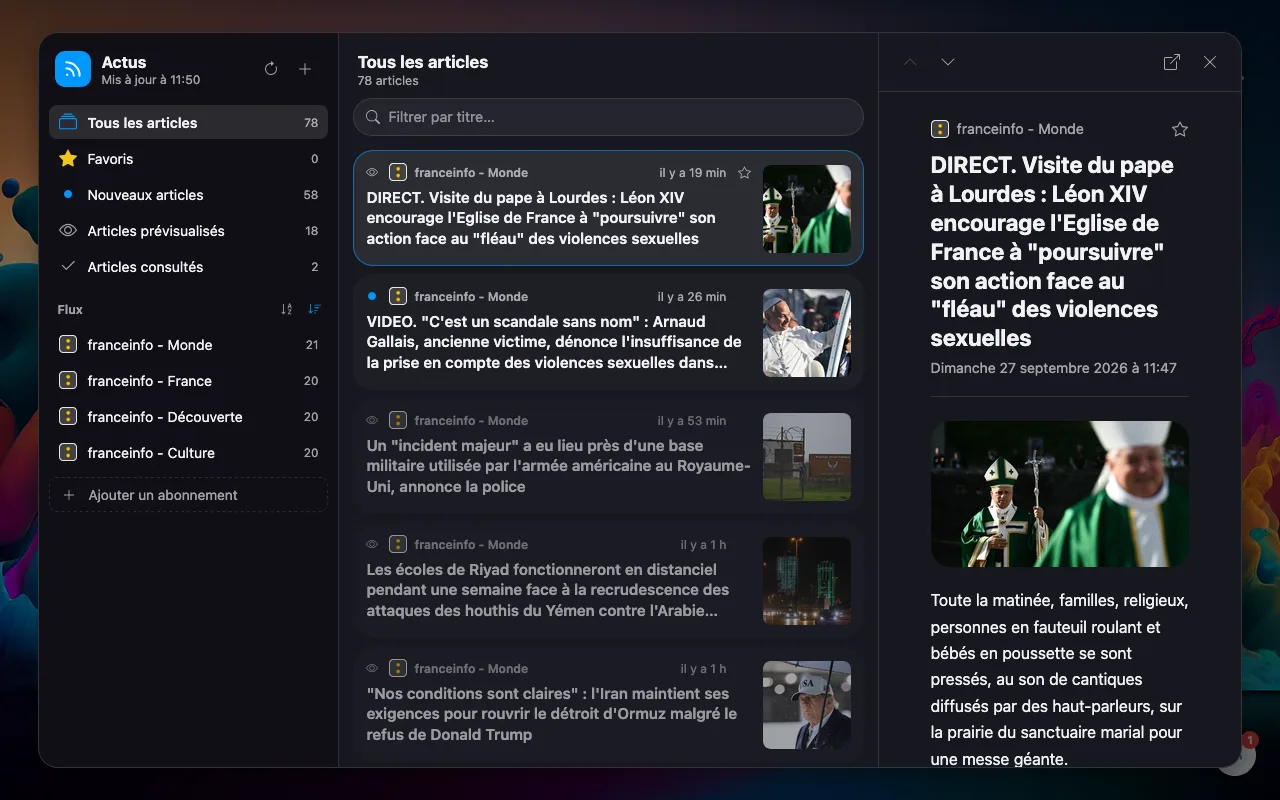Open the Iran détroit d'Ormuz article
This screenshot has width=1280, height=800.
click(608, 704)
